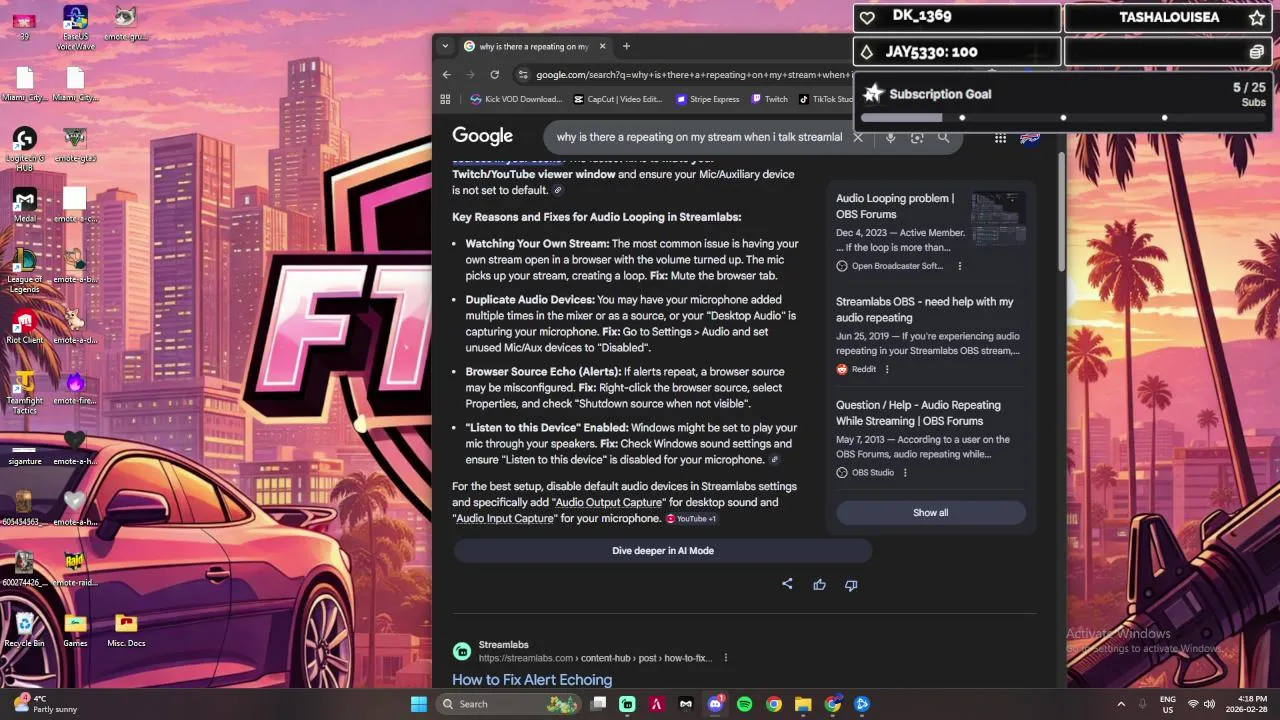The image size is (1280, 720).
Task: Open the CapCut Video Editor bookmark
Action: pos(617,99)
